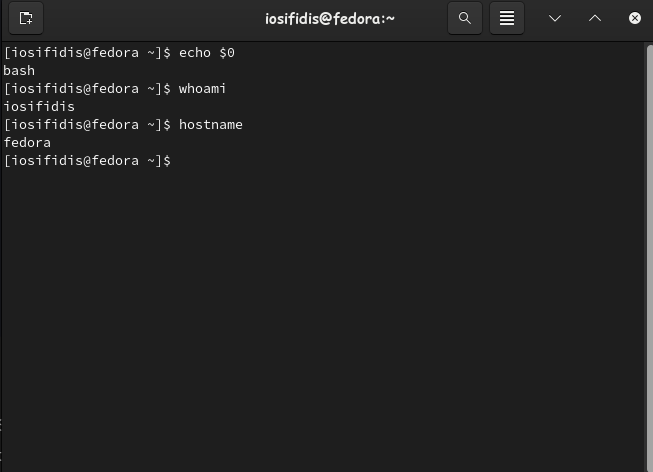Select the bash output line
This screenshot has height=472, width=653.
pyautogui.click(x=19, y=71)
